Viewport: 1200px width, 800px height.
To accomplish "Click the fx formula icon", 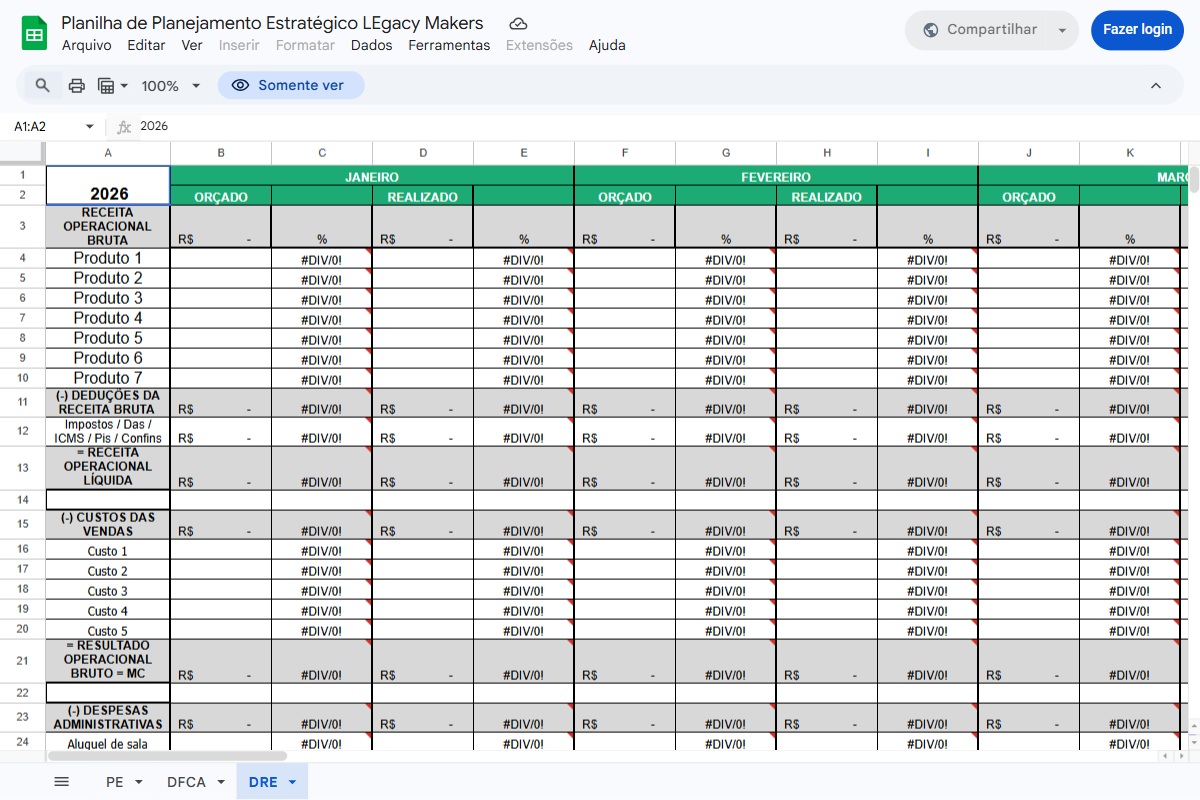I will tap(124, 127).
